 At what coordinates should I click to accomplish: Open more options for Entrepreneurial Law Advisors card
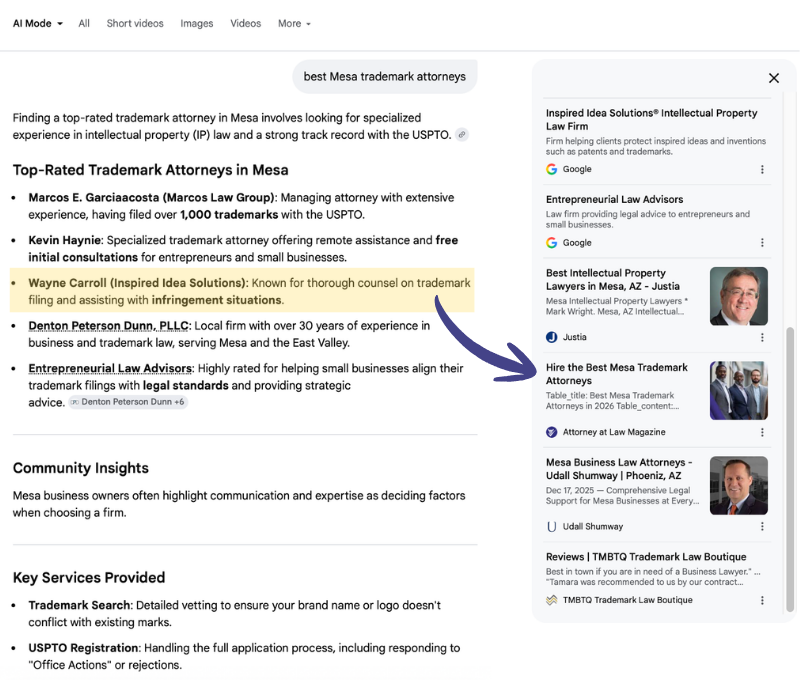(x=762, y=243)
